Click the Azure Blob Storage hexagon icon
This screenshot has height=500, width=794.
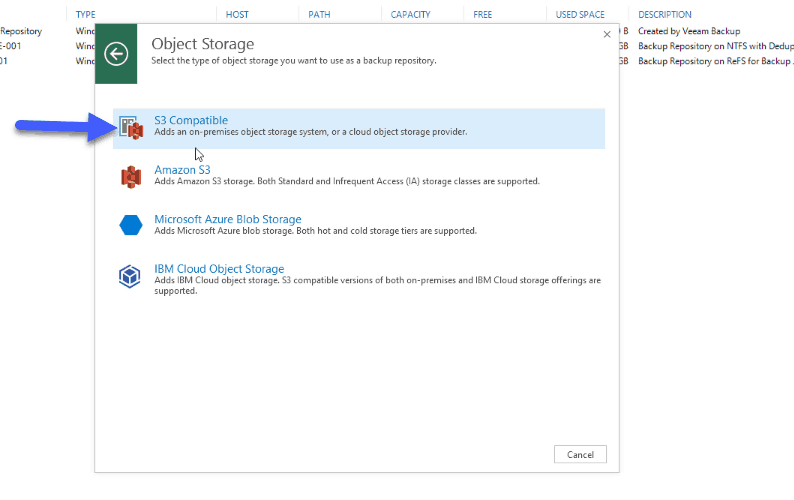(x=131, y=225)
